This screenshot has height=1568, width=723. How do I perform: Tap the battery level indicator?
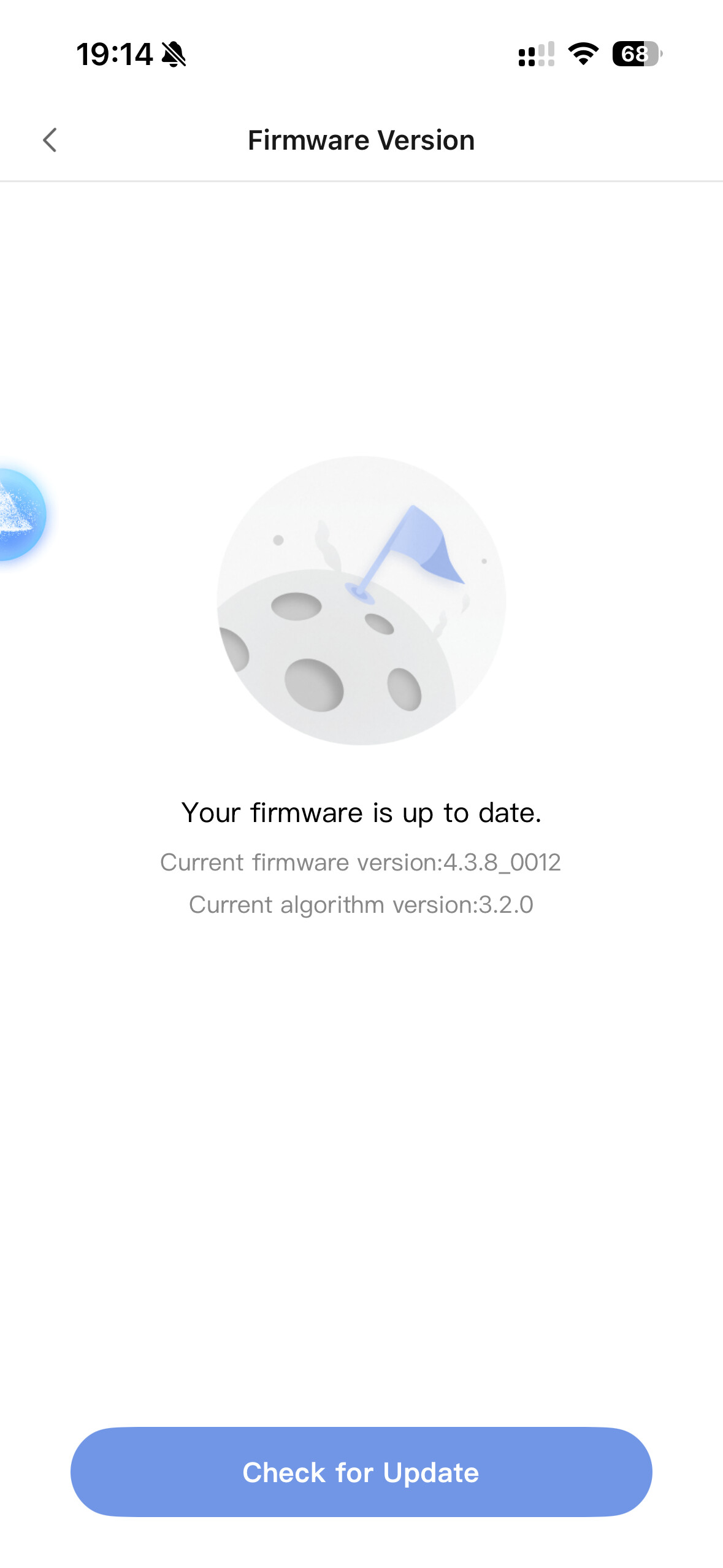pos(637,54)
